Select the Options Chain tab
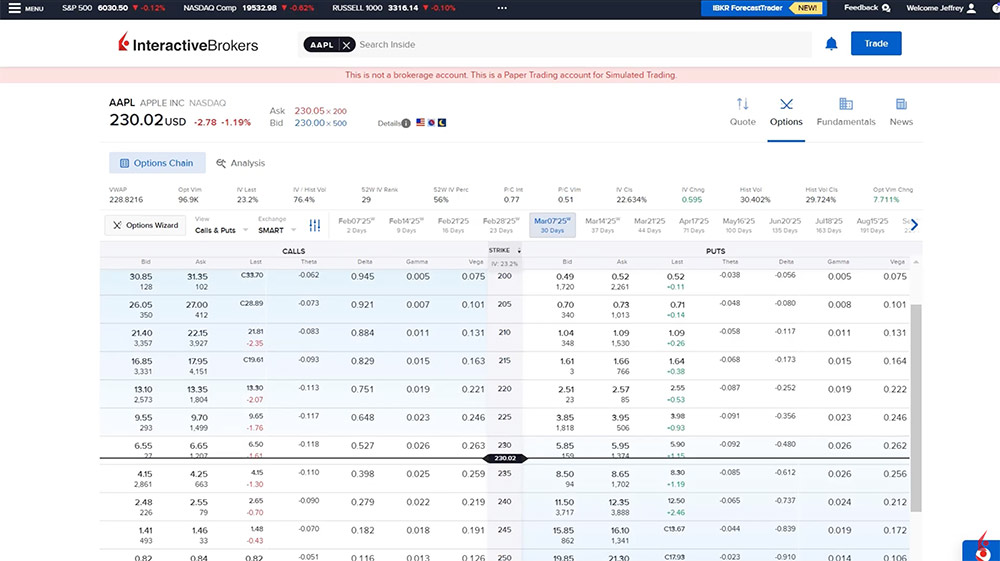1000x561 pixels. pyautogui.click(x=157, y=163)
